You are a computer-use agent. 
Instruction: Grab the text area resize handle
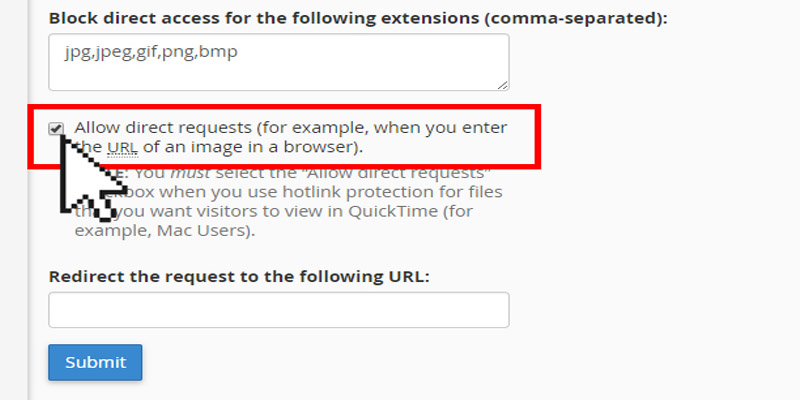click(x=502, y=84)
